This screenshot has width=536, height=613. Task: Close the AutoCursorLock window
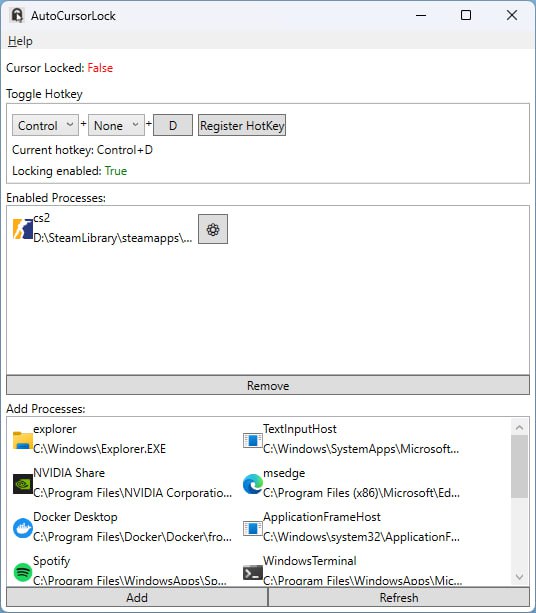(x=512, y=16)
